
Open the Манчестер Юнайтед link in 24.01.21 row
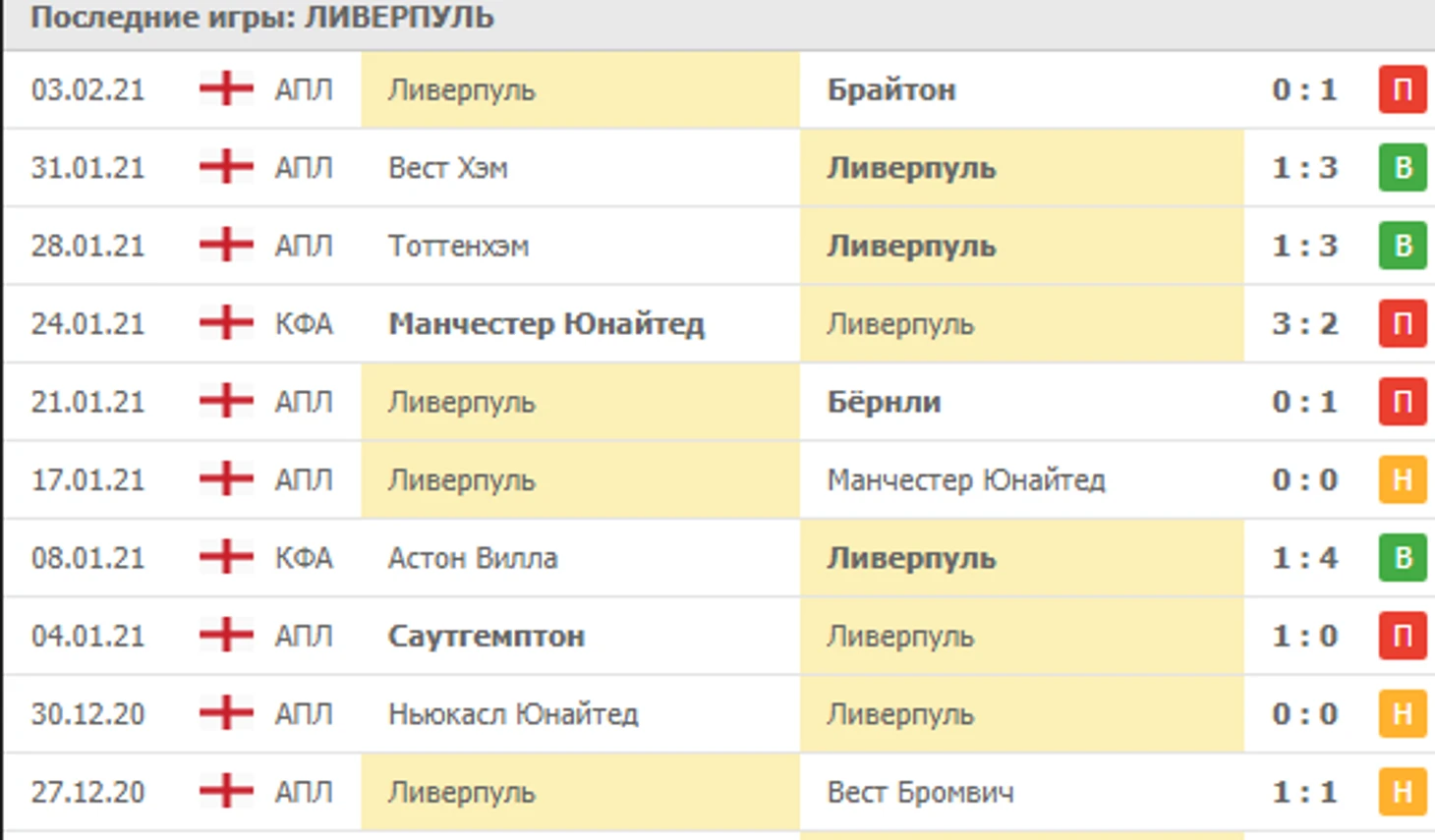(x=546, y=323)
